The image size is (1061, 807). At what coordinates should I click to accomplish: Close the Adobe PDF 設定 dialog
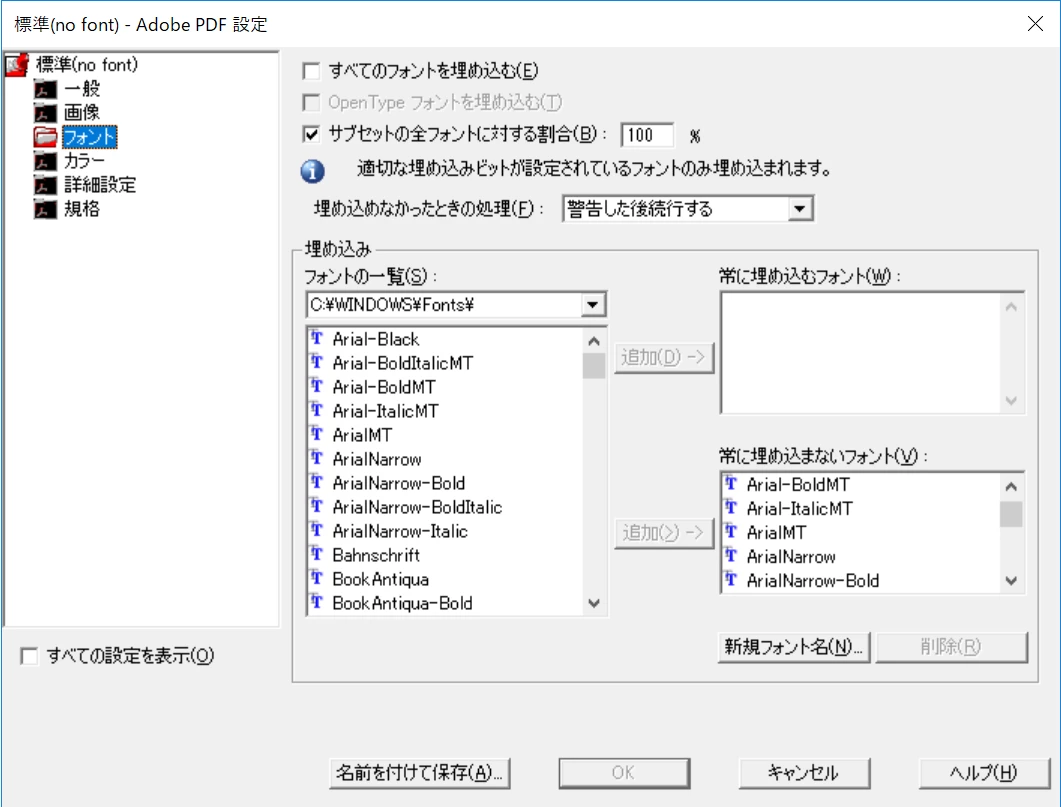[x=1035, y=24]
